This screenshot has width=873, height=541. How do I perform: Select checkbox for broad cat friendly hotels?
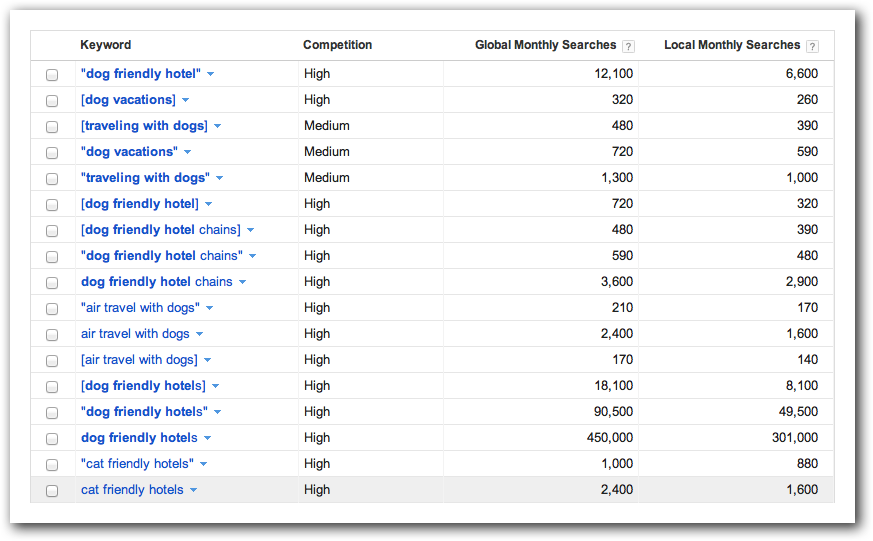point(52,491)
